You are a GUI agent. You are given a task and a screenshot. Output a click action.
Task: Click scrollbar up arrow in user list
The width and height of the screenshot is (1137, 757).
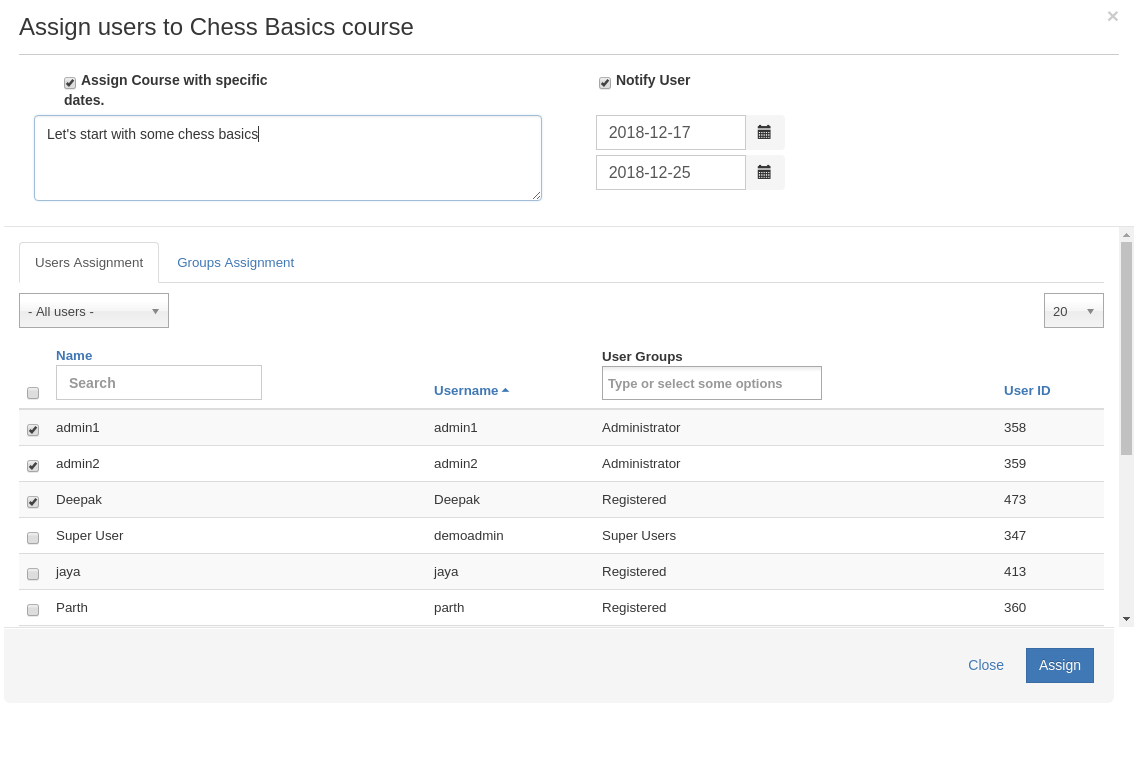point(1126,235)
